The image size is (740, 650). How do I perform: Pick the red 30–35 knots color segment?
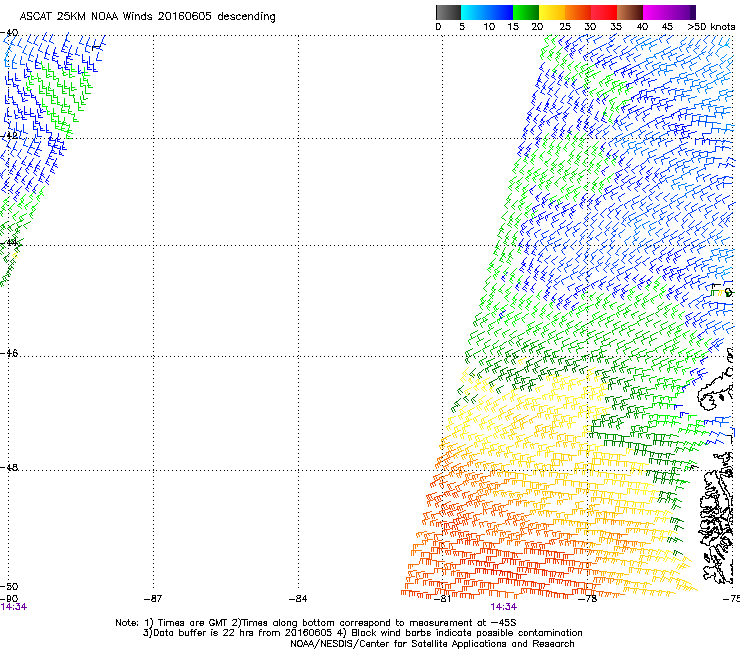click(604, 12)
